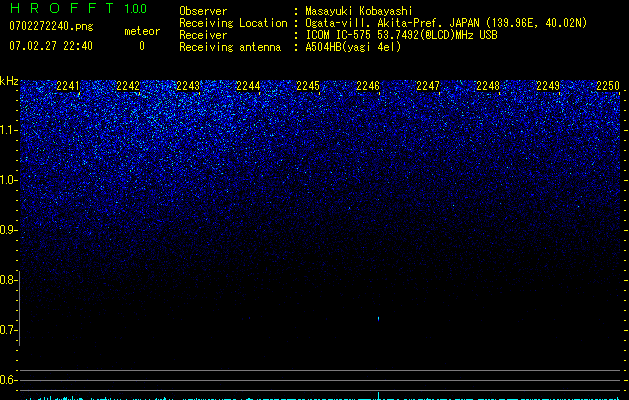Click the 2248 time marker

tap(488, 86)
